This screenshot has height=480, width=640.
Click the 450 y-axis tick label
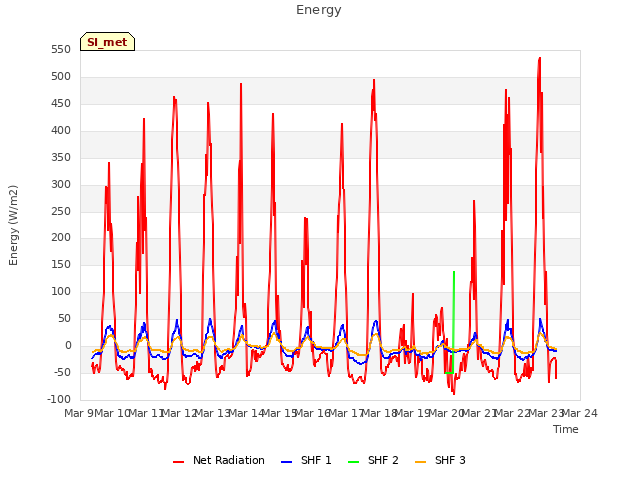[x=61, y=104]
